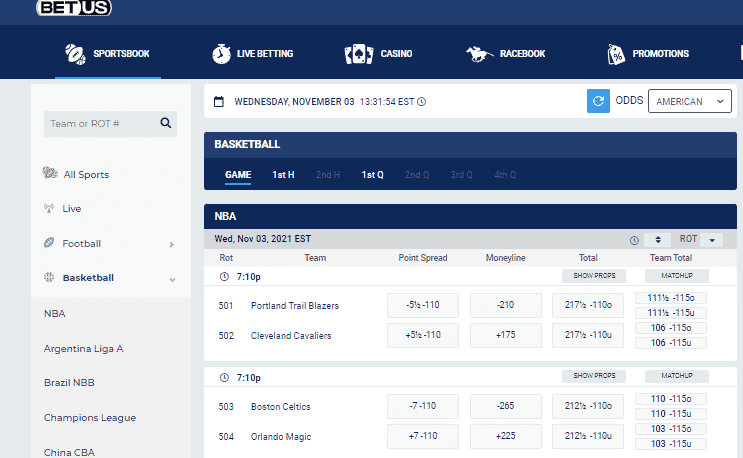Select the GAME tab
The width and height of the screenshot is (743, 458).
point(238,175)
